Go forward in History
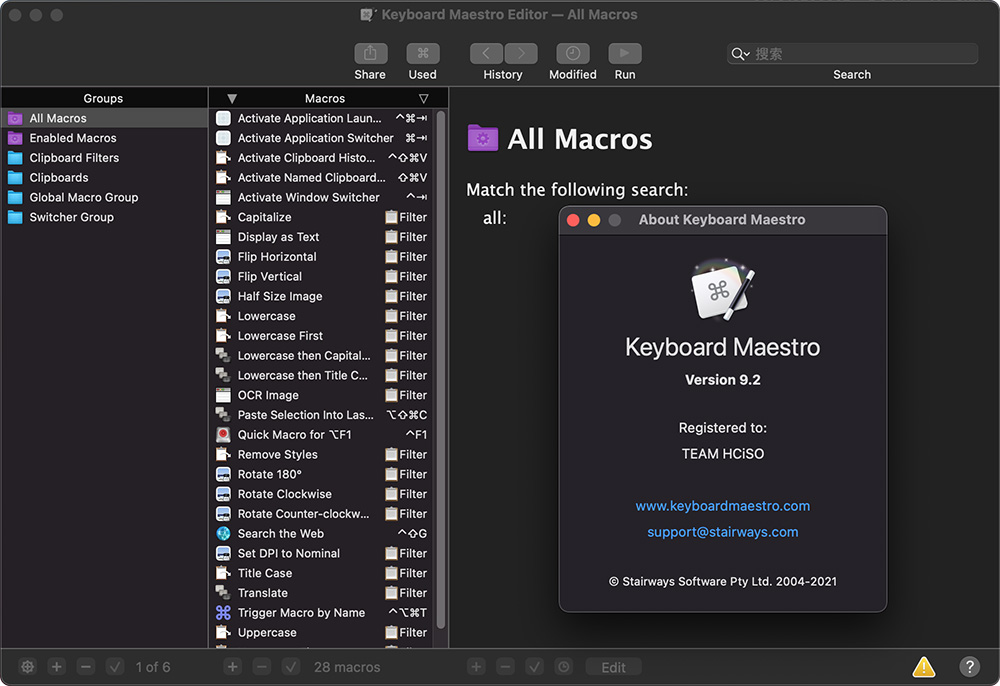Image resolution: width=1000 pixels, height=686 pixels. (x=521, y=54)
